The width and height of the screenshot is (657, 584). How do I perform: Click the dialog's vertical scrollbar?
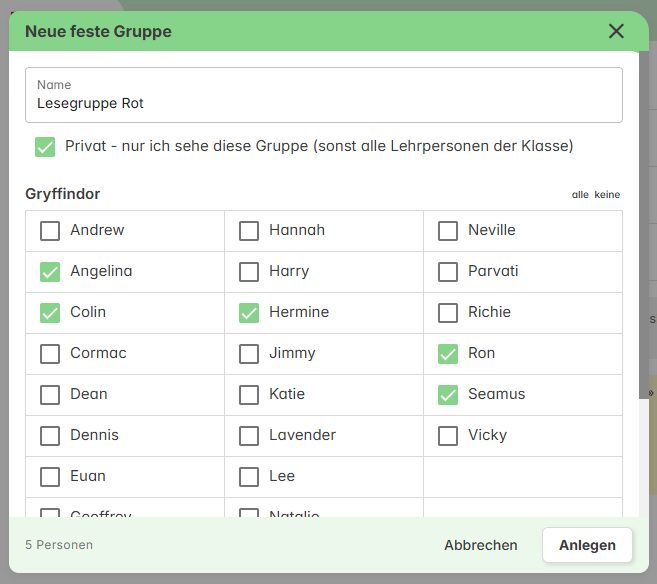(644, 225)
